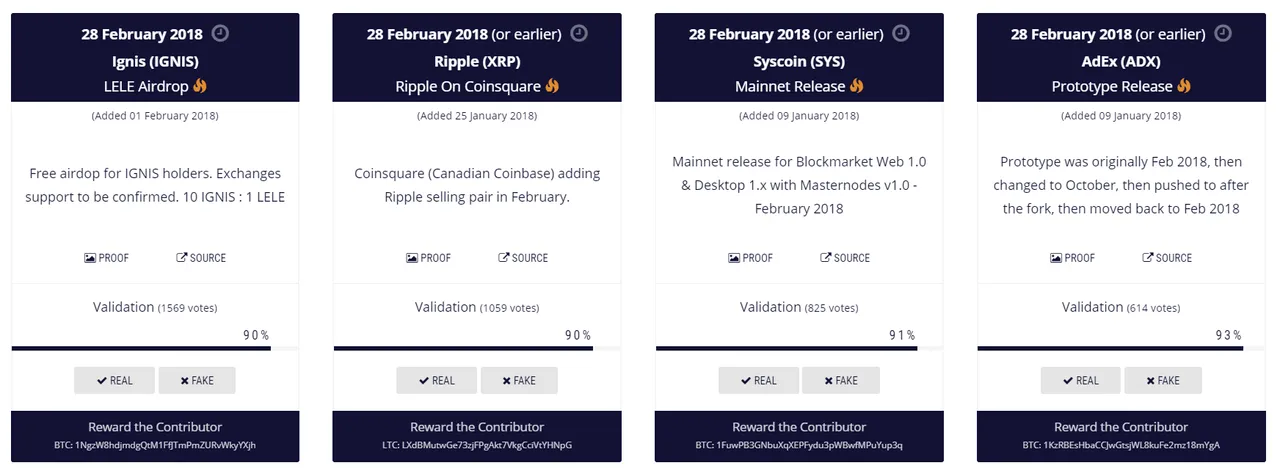Image resolution: width=1280 pixels, height=473 pixels.
Task: Click Reward the Contributor LTC address
Action: pos(477,445)
